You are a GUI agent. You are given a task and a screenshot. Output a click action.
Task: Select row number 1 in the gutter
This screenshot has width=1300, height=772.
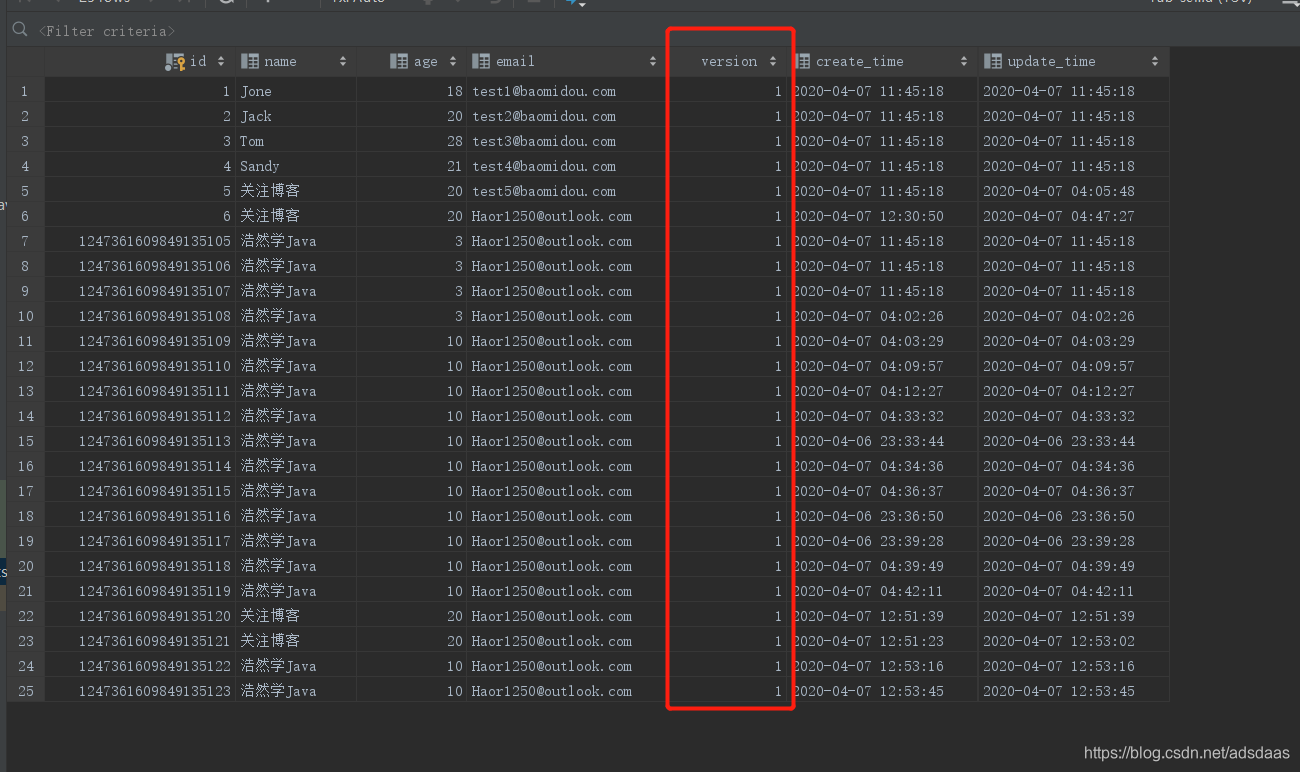click(x=25, y=91)
